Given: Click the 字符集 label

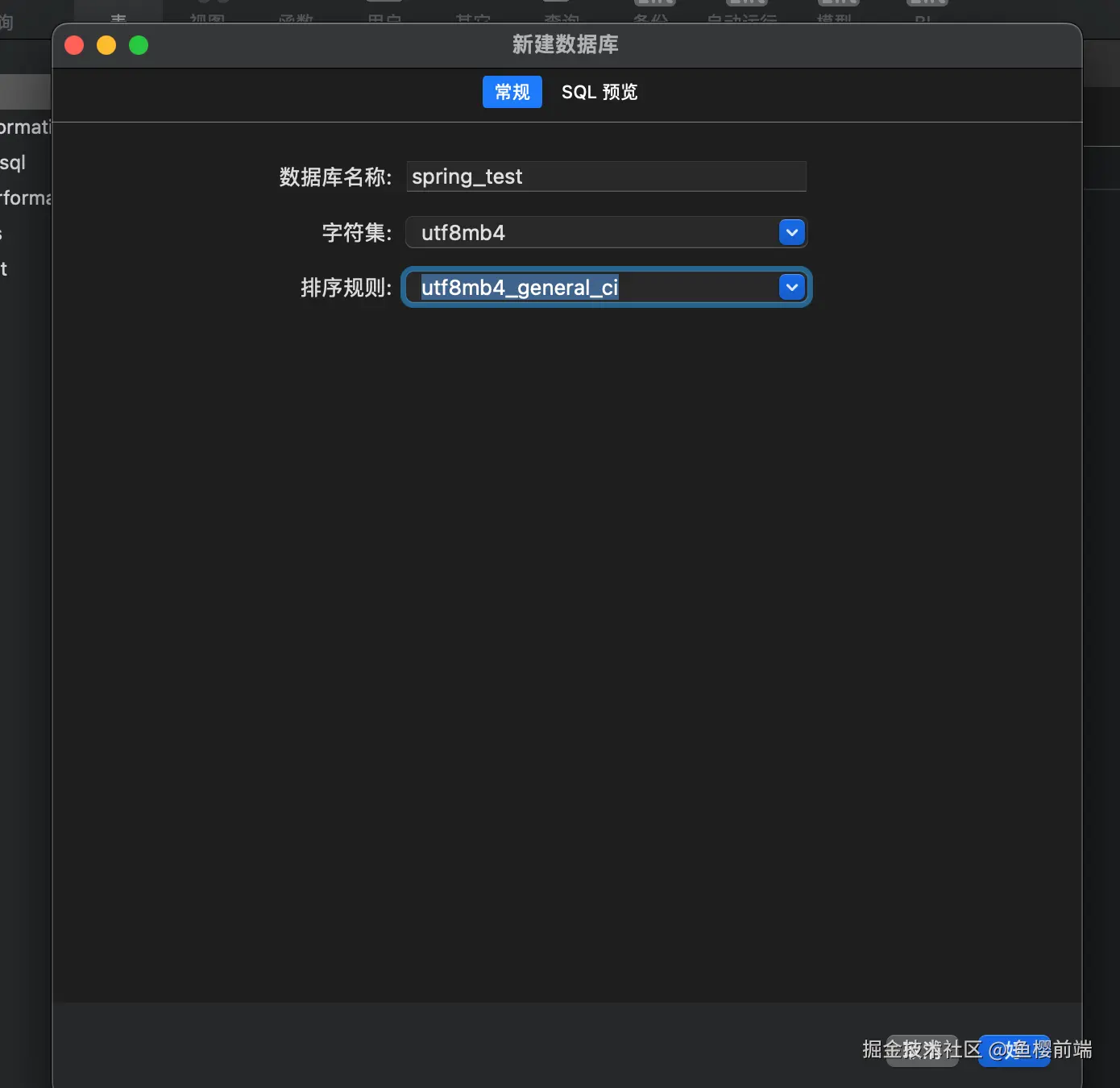Looking at the screenshot, I should click(x=357, y=233).
